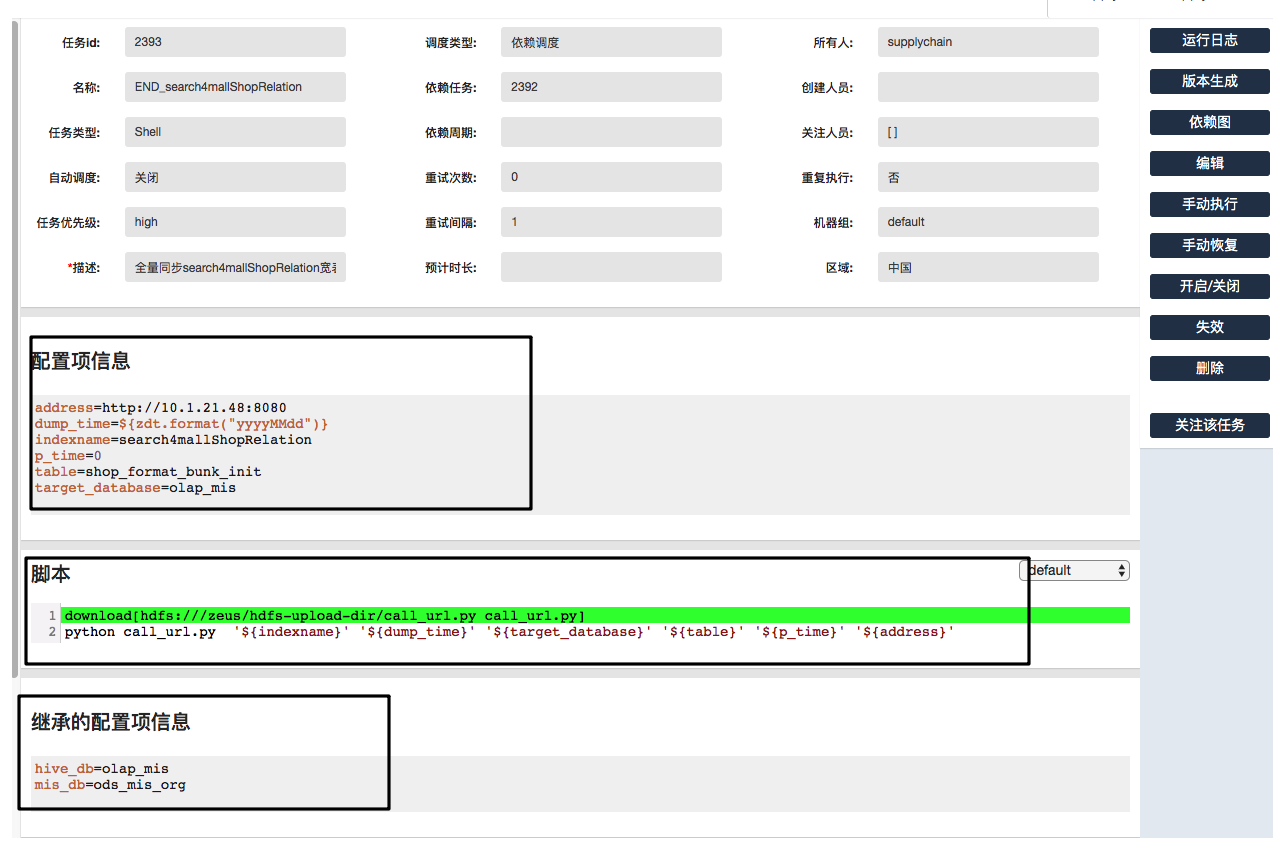Click the 失效 button

point(1209,327)
